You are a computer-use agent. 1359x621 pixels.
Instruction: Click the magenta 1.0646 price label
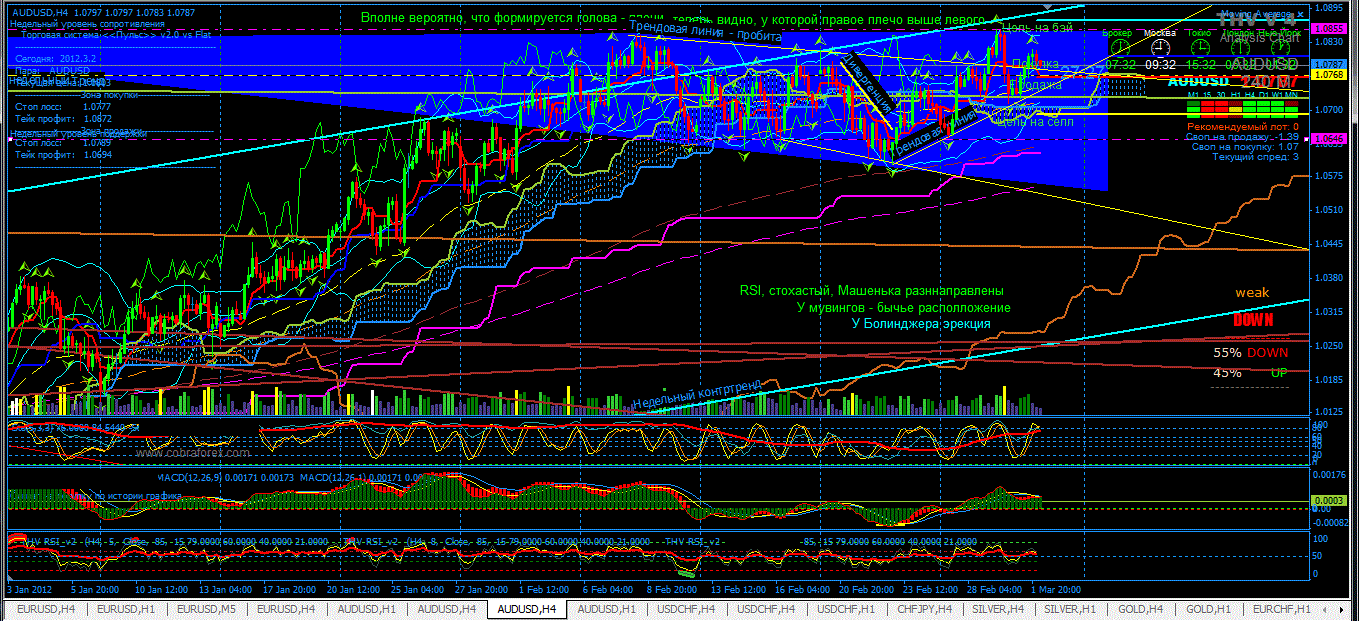tap(1327, 139)
